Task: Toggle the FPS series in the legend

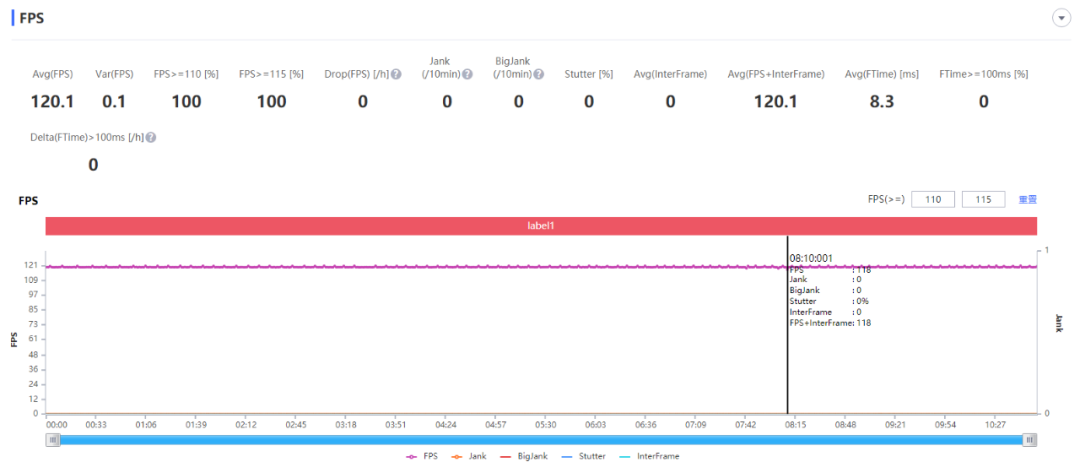Action: [x=422, y=456]
